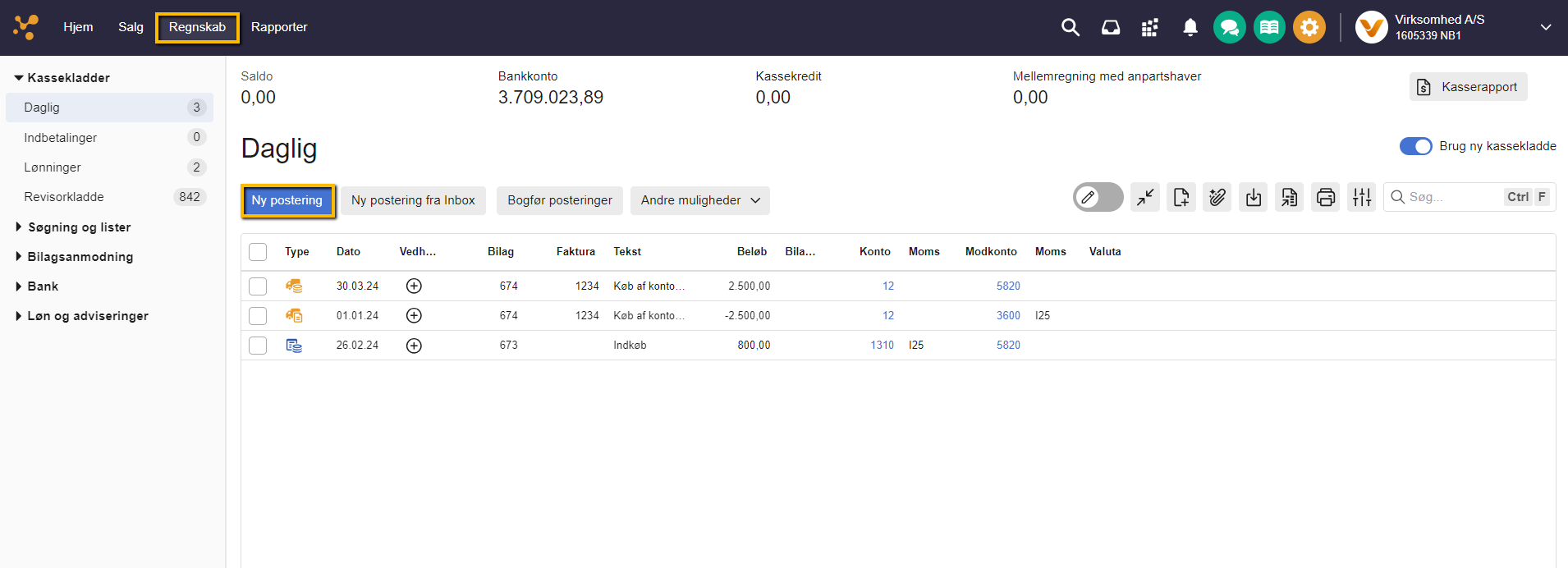Viewport: 1568px width, 568px height.
Task: Click the printer icon in the toolbar
Action: 1325,197
